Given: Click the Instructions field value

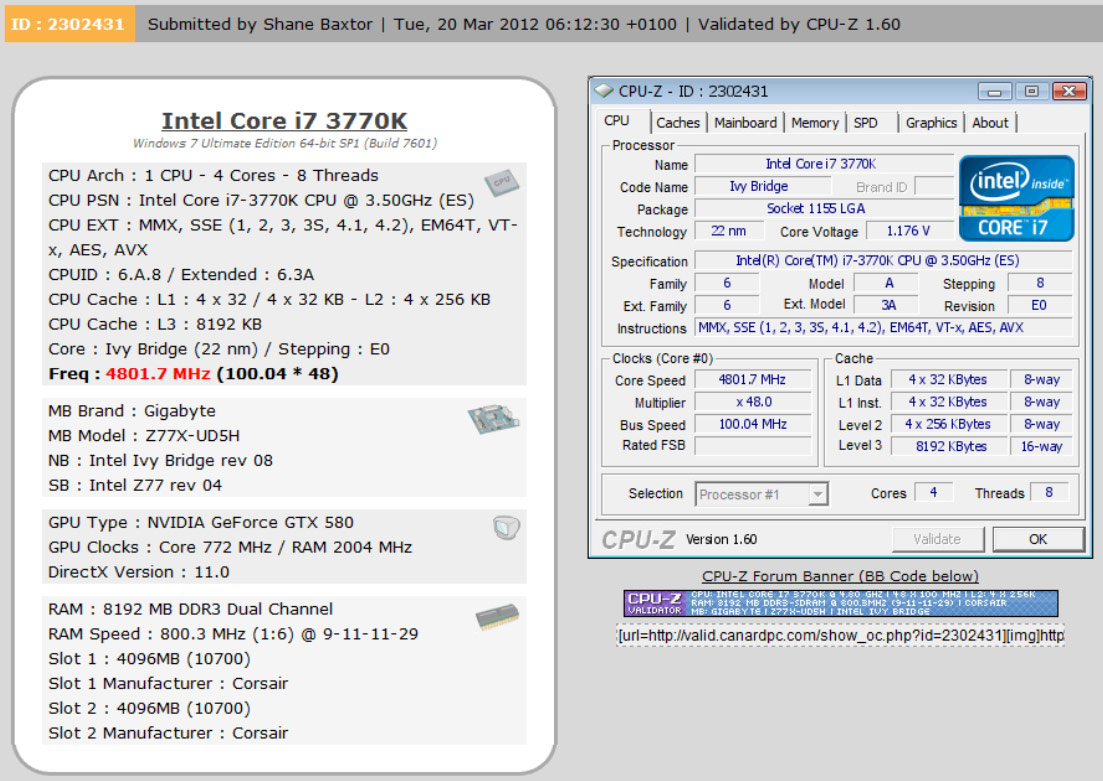Looking at the screenshot, I should (882, 328).
